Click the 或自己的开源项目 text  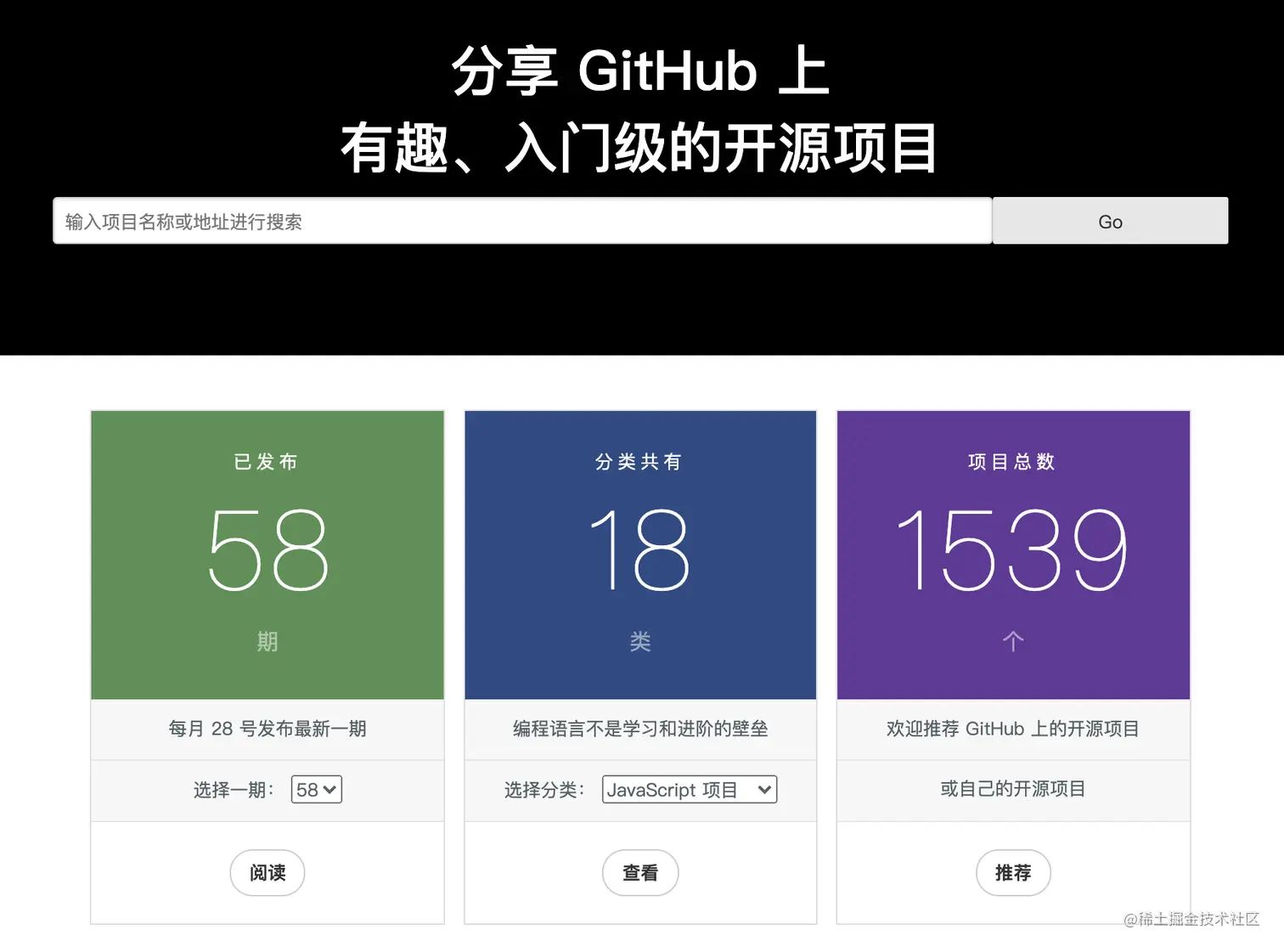pyautogui.click(x=1013, y=790)
